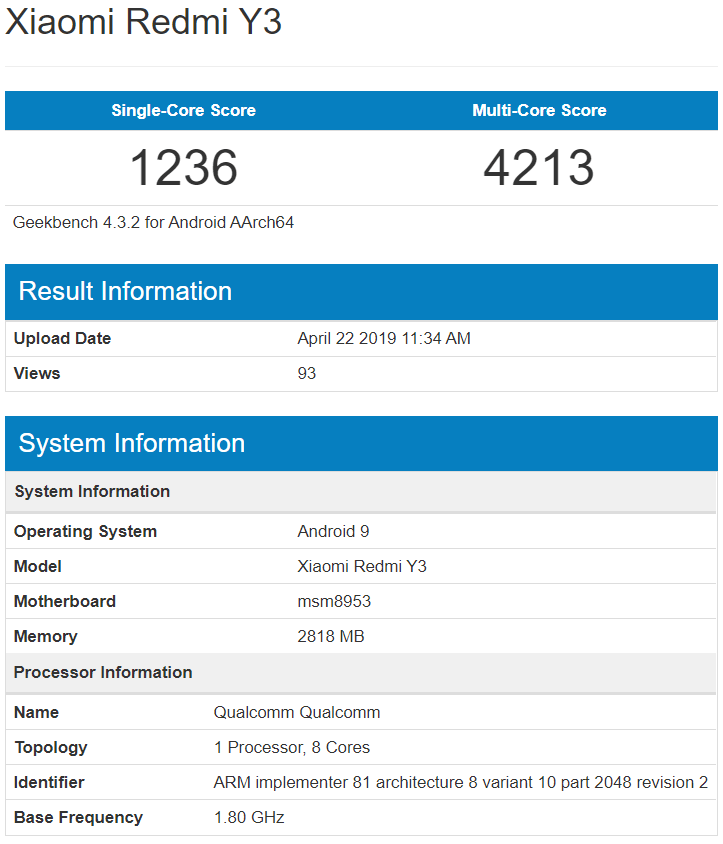Click the Upload Date label
The width and height of the screenshot is (723, 844).
[x=62, y=338]
